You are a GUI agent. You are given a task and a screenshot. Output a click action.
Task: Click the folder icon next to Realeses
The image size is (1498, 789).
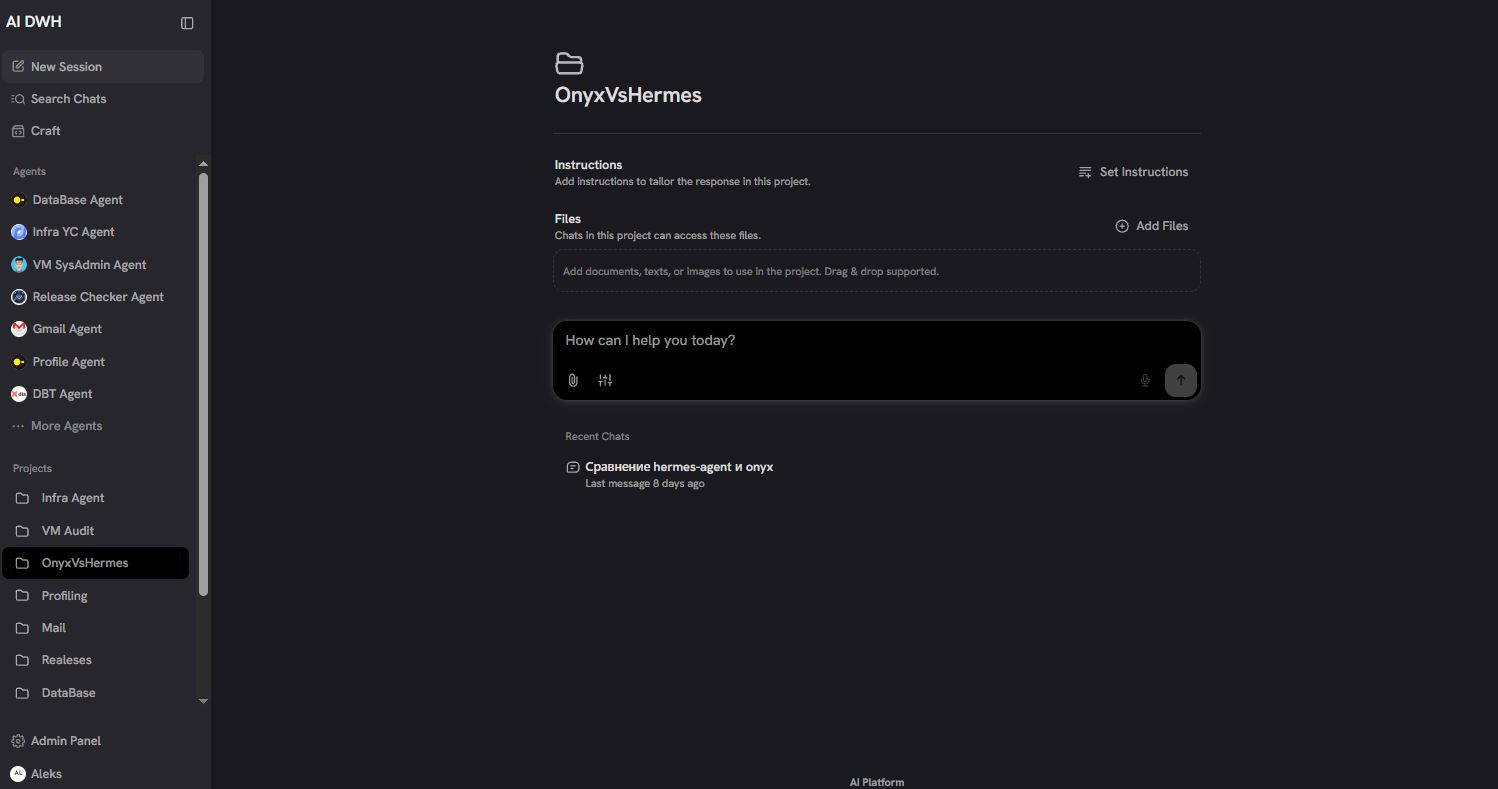click(x=22, y=660)
